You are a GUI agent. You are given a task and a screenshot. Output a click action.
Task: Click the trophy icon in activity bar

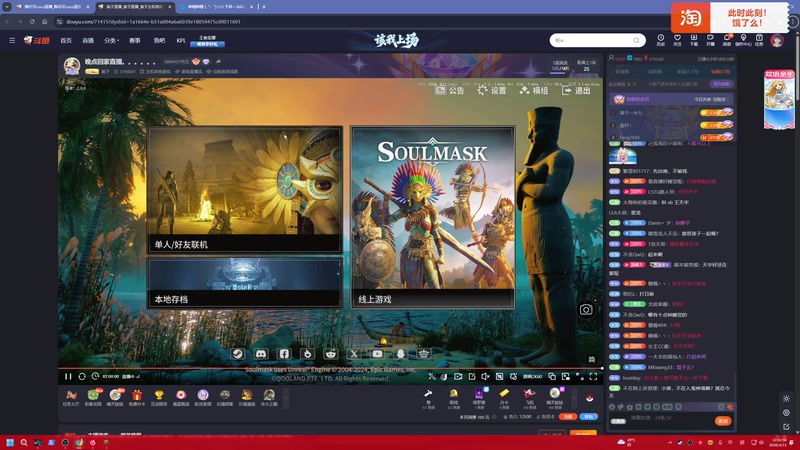[159, 397]
